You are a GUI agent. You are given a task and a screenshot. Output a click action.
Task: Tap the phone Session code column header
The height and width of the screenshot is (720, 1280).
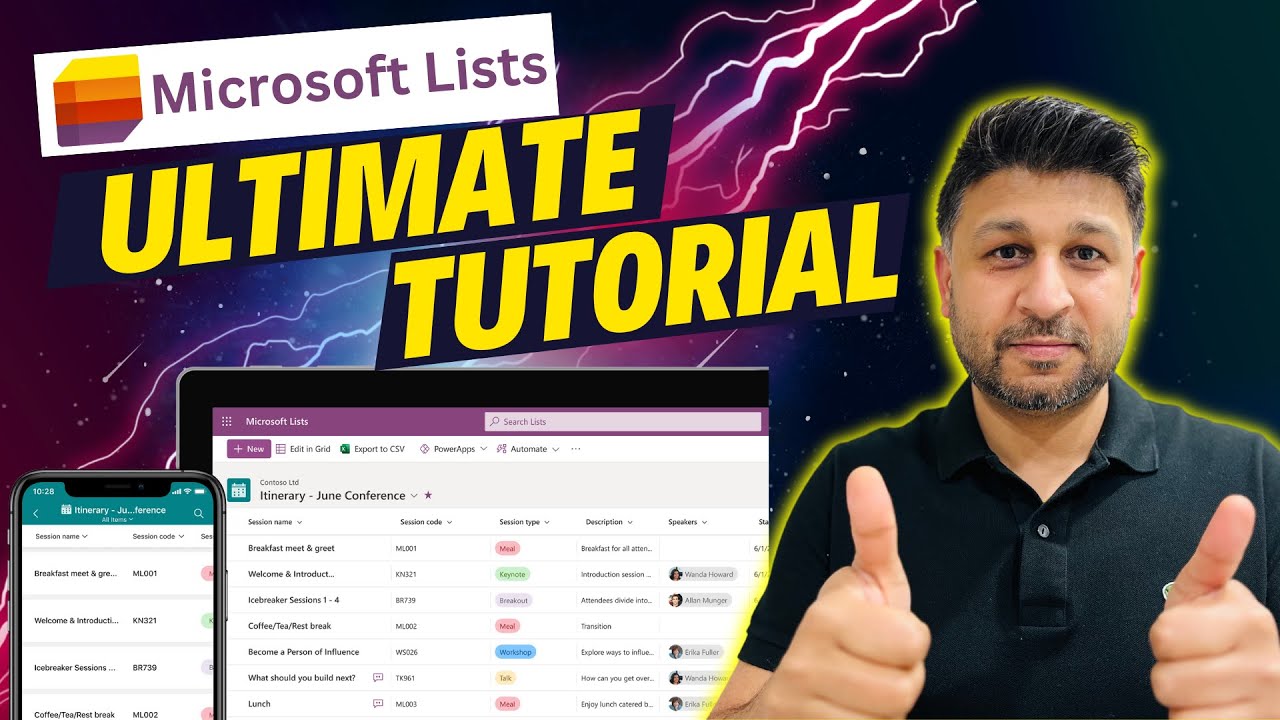click(x=158, y=536)
